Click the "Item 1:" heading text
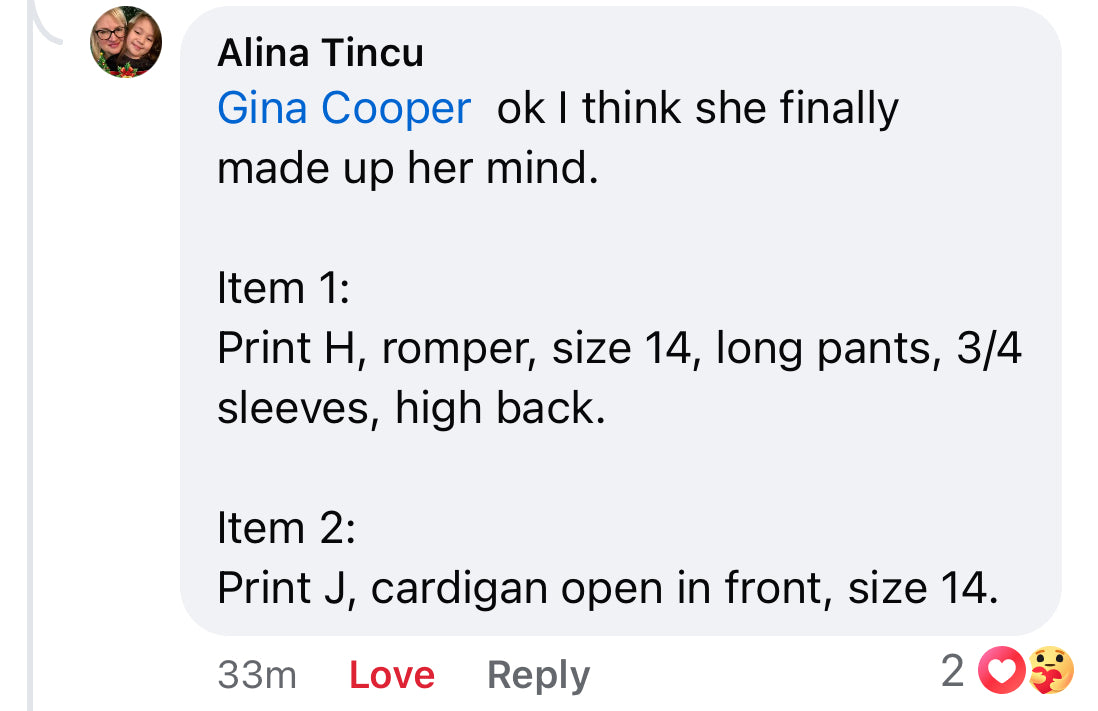 283,289
